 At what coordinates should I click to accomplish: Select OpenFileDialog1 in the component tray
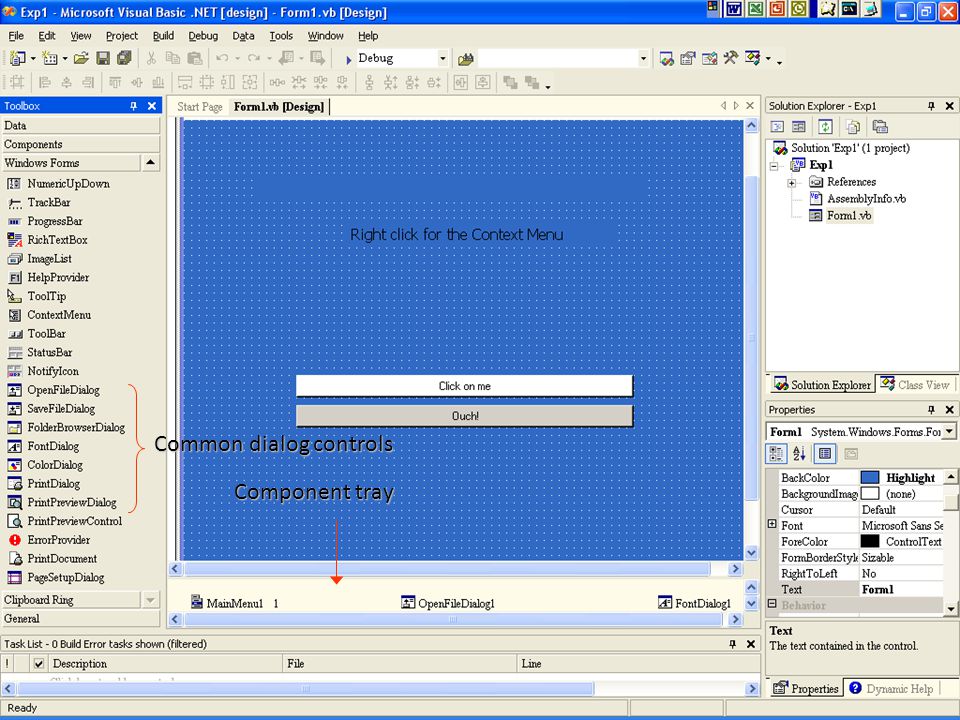(448, 603)
